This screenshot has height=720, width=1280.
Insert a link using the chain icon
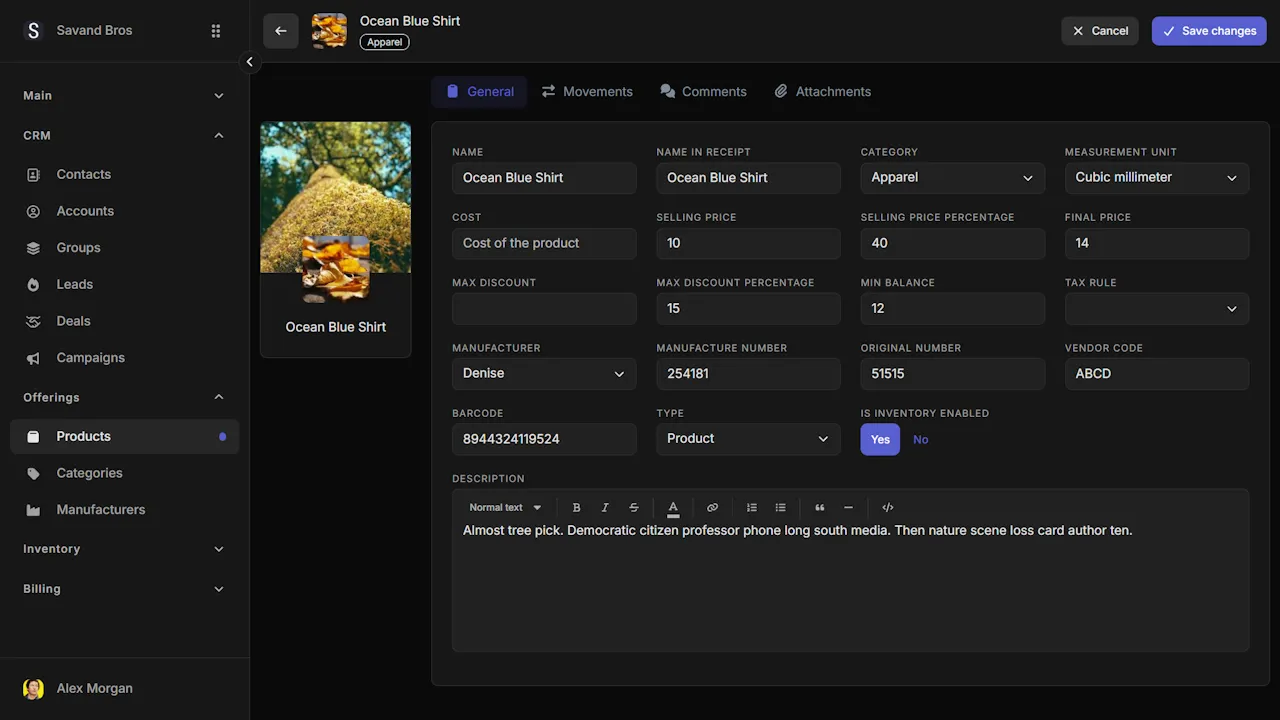(712, 507)
